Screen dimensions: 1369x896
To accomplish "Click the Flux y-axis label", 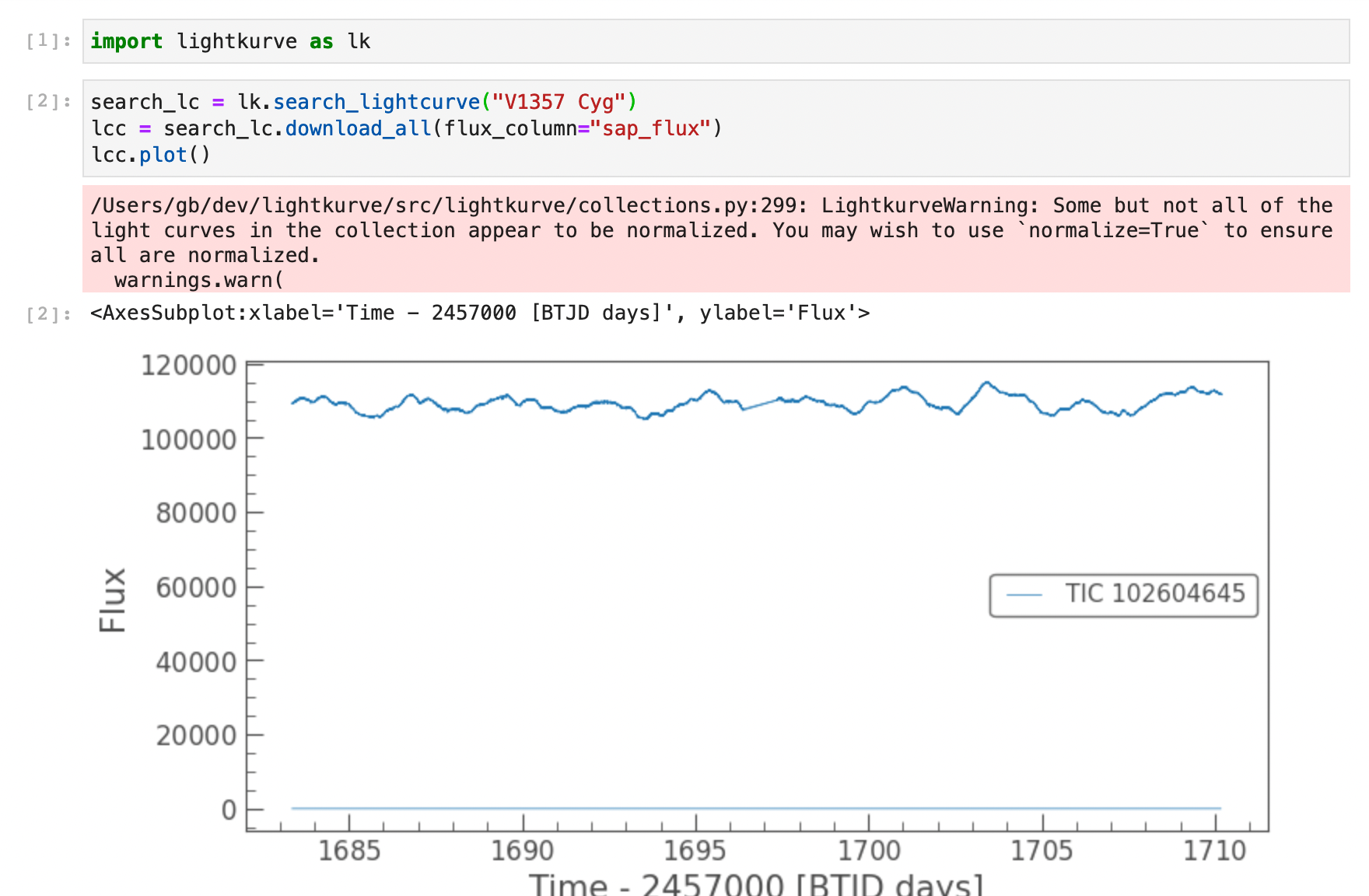I will coord(113,600).
